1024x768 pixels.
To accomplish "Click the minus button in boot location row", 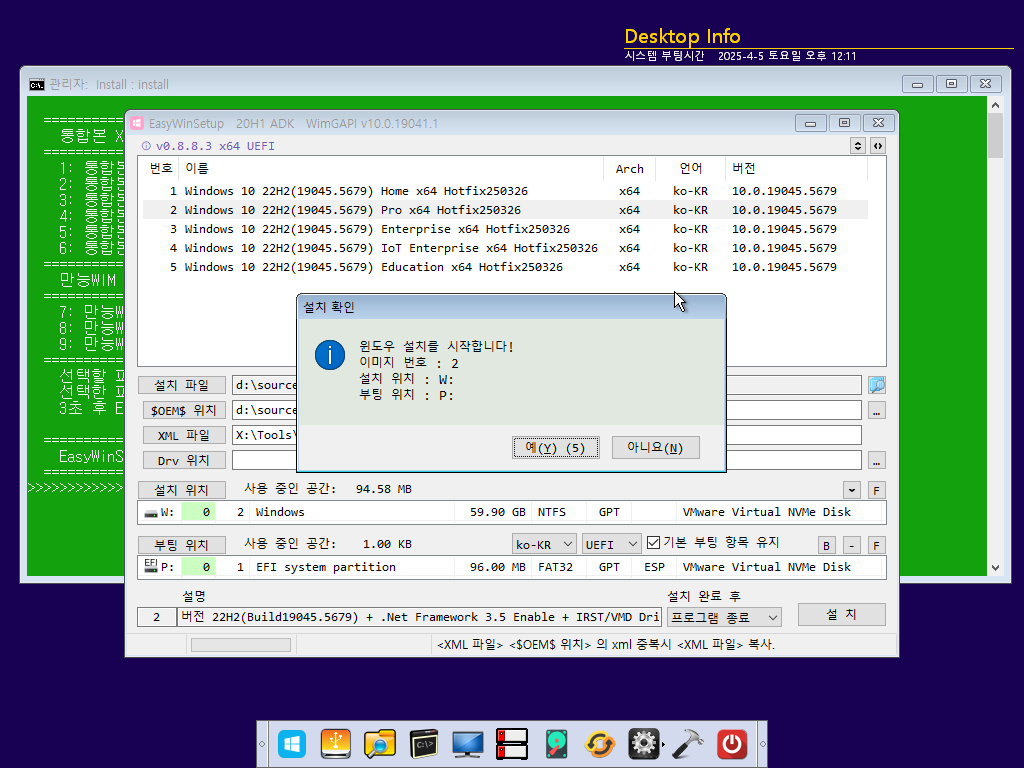I will [x=852, y=545].
